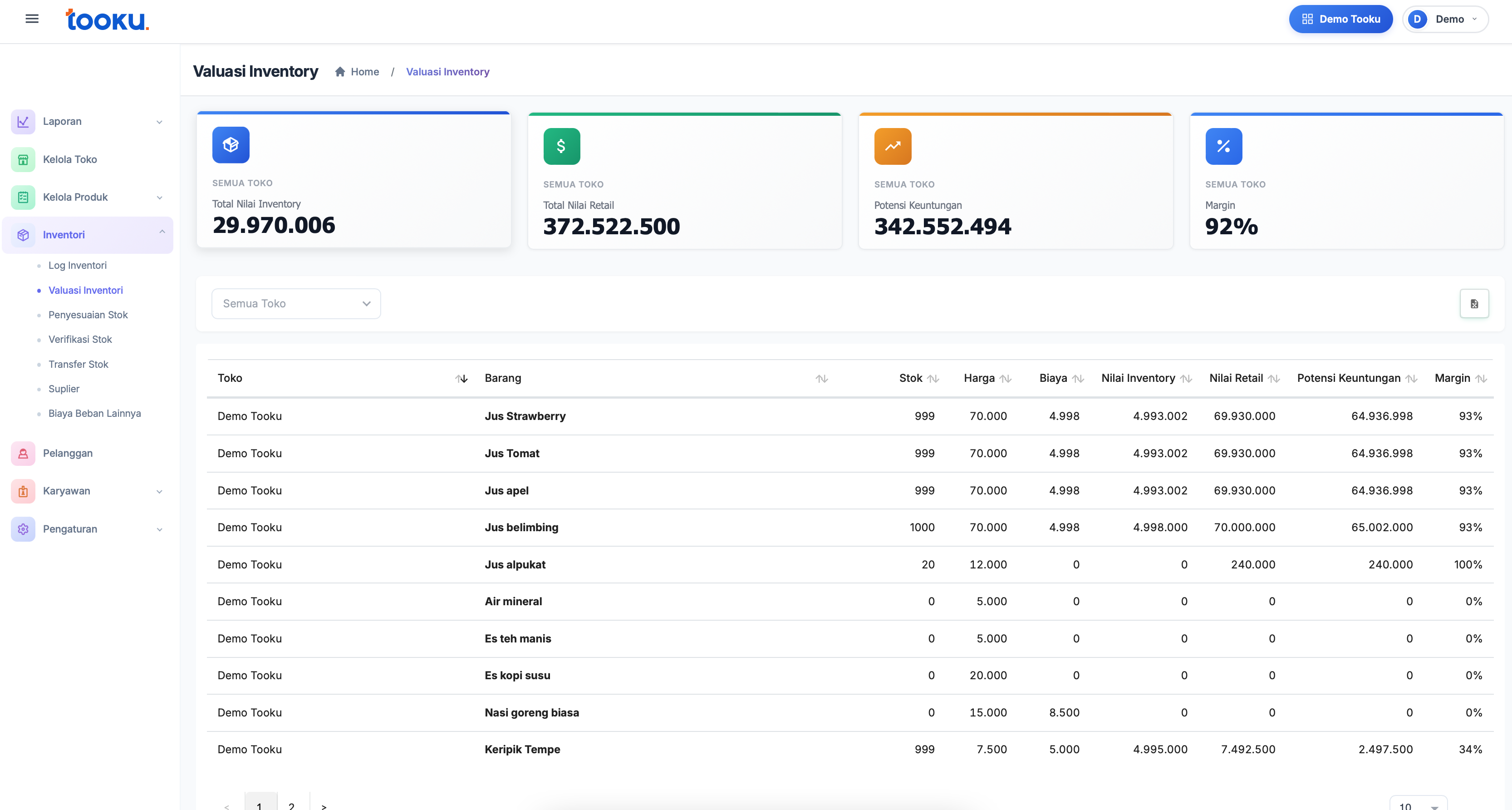Click the hamburger menu icon
This screenshot has height=810, width=1512.
pos(32,19)
